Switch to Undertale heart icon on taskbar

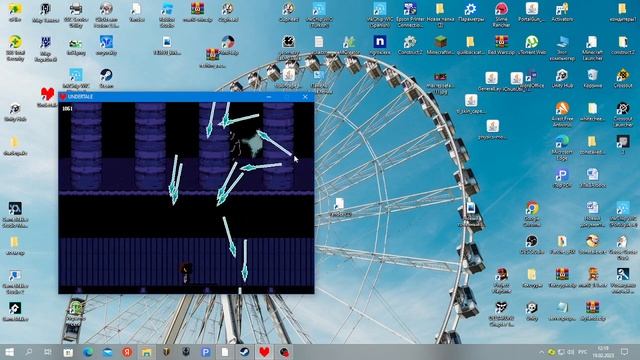coord(264,352)
